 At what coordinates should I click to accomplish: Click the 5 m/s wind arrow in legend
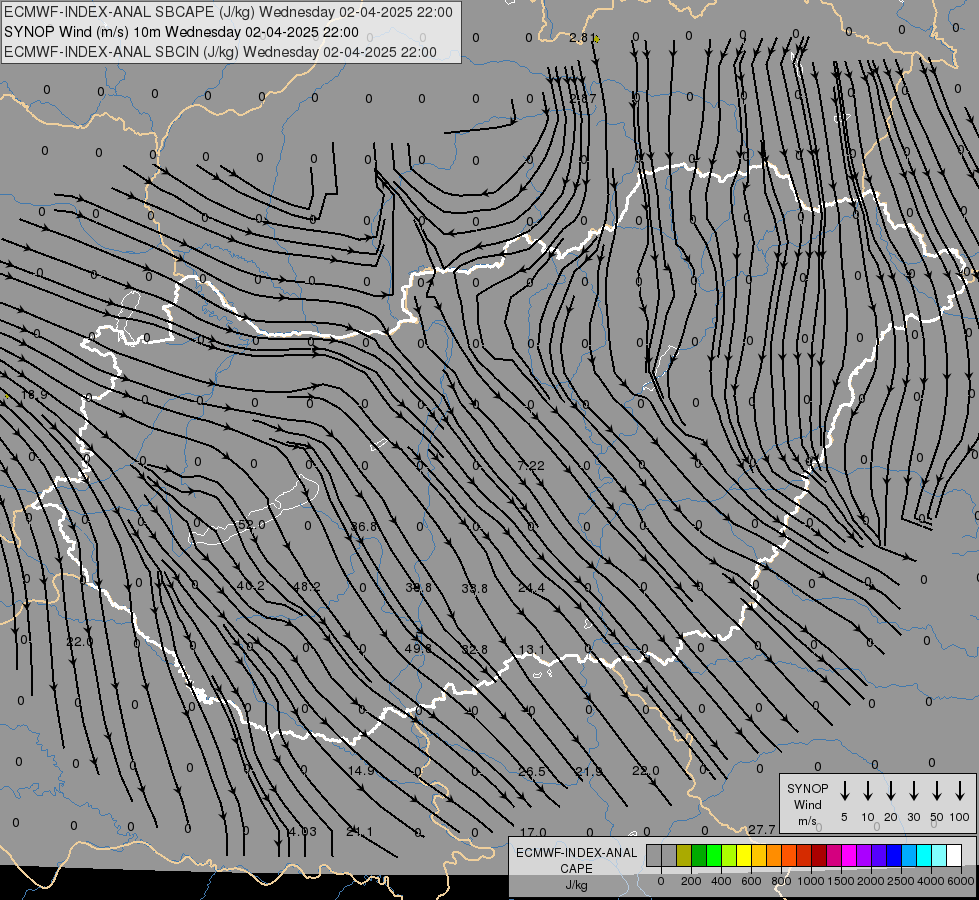click(845, 791)
